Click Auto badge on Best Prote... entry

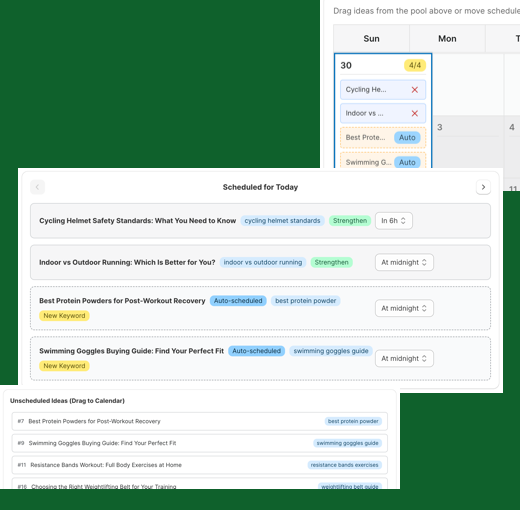pos(407,137)
